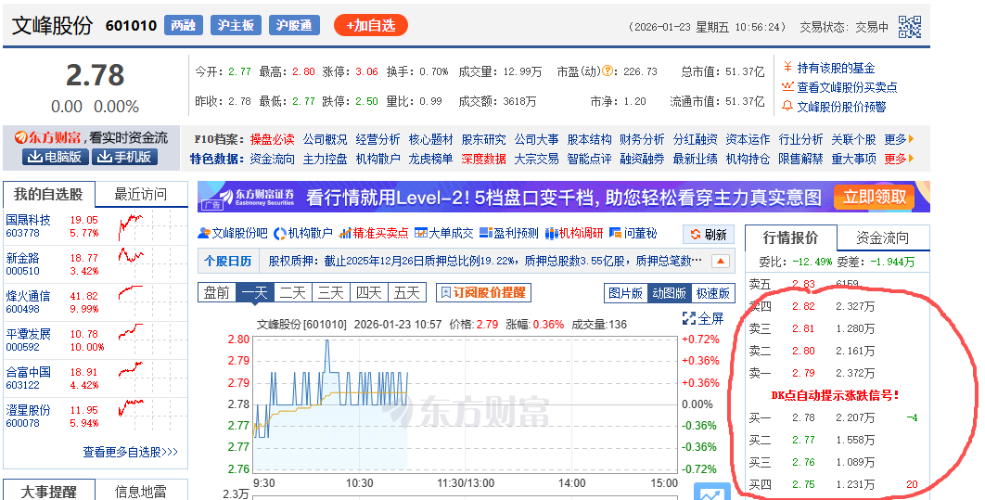Switch chart to 图片版
This screenshot has height=500, width=985.
click(x=626, y=293)
